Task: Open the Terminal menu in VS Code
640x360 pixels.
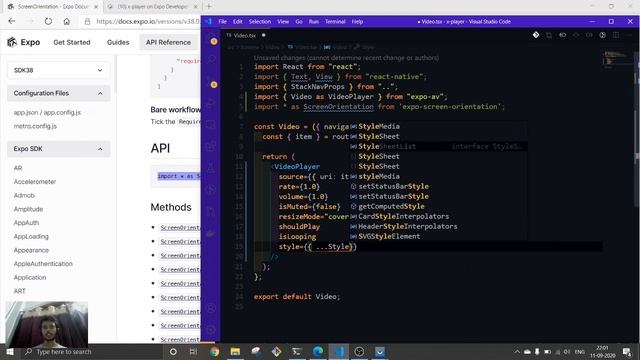Action: coord(335,22)
